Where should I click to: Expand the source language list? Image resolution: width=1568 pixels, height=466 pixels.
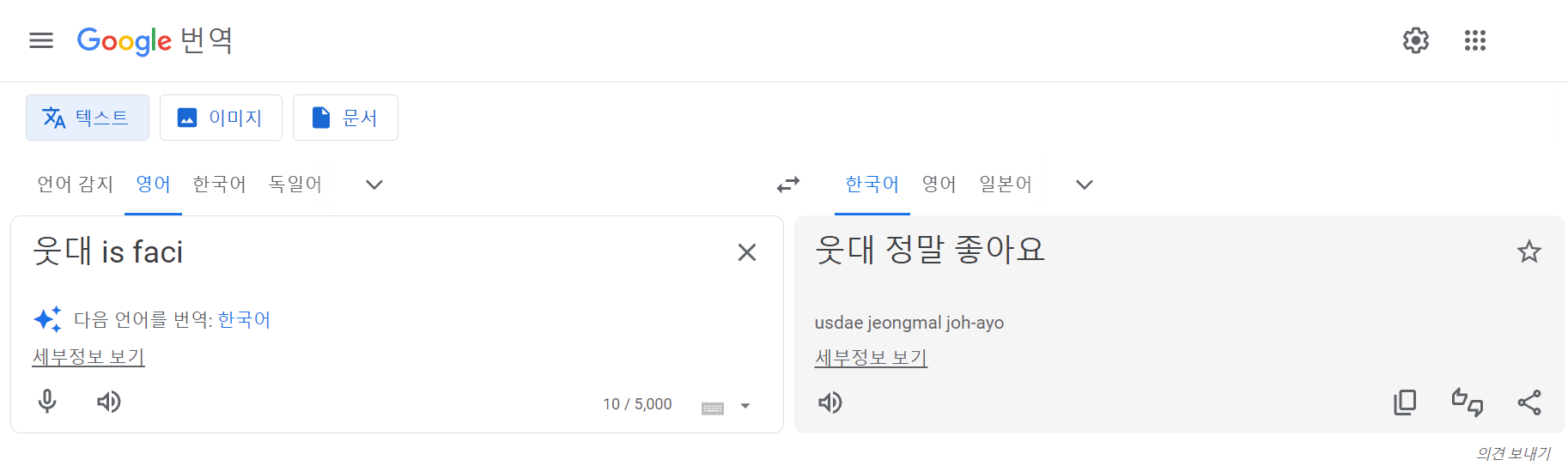[374, 185]
